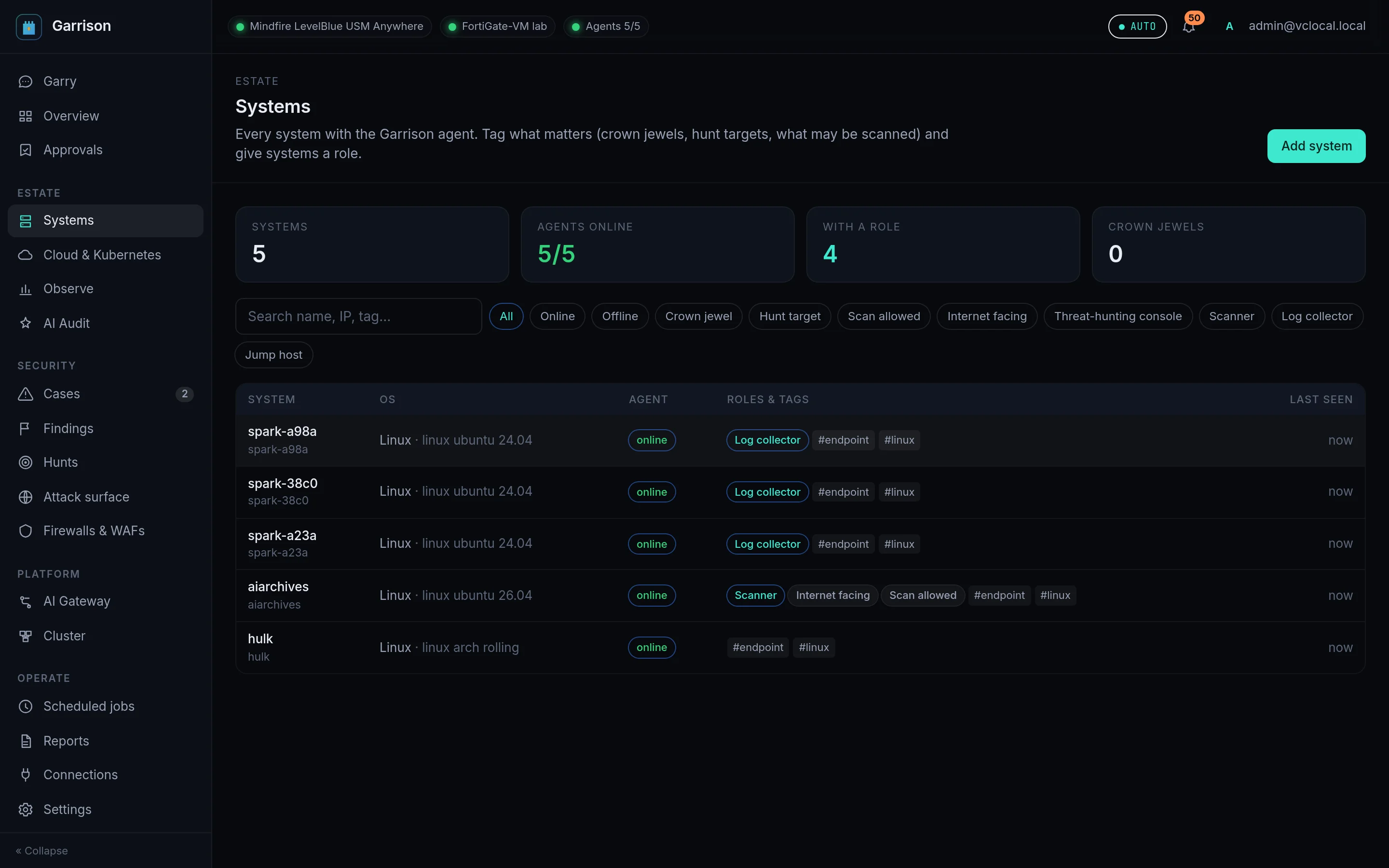This screenshot has width=1389, height=868.
Task: Click Log collector role on spark-a23a row
Action: click(x=767, y=544)
